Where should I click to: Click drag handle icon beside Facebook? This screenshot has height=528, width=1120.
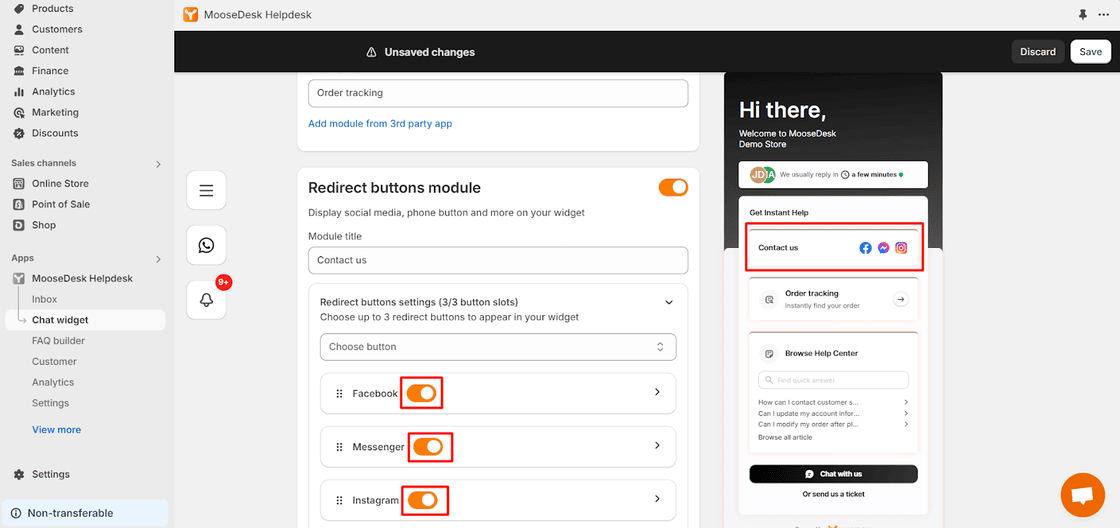(x=339, y=394)
